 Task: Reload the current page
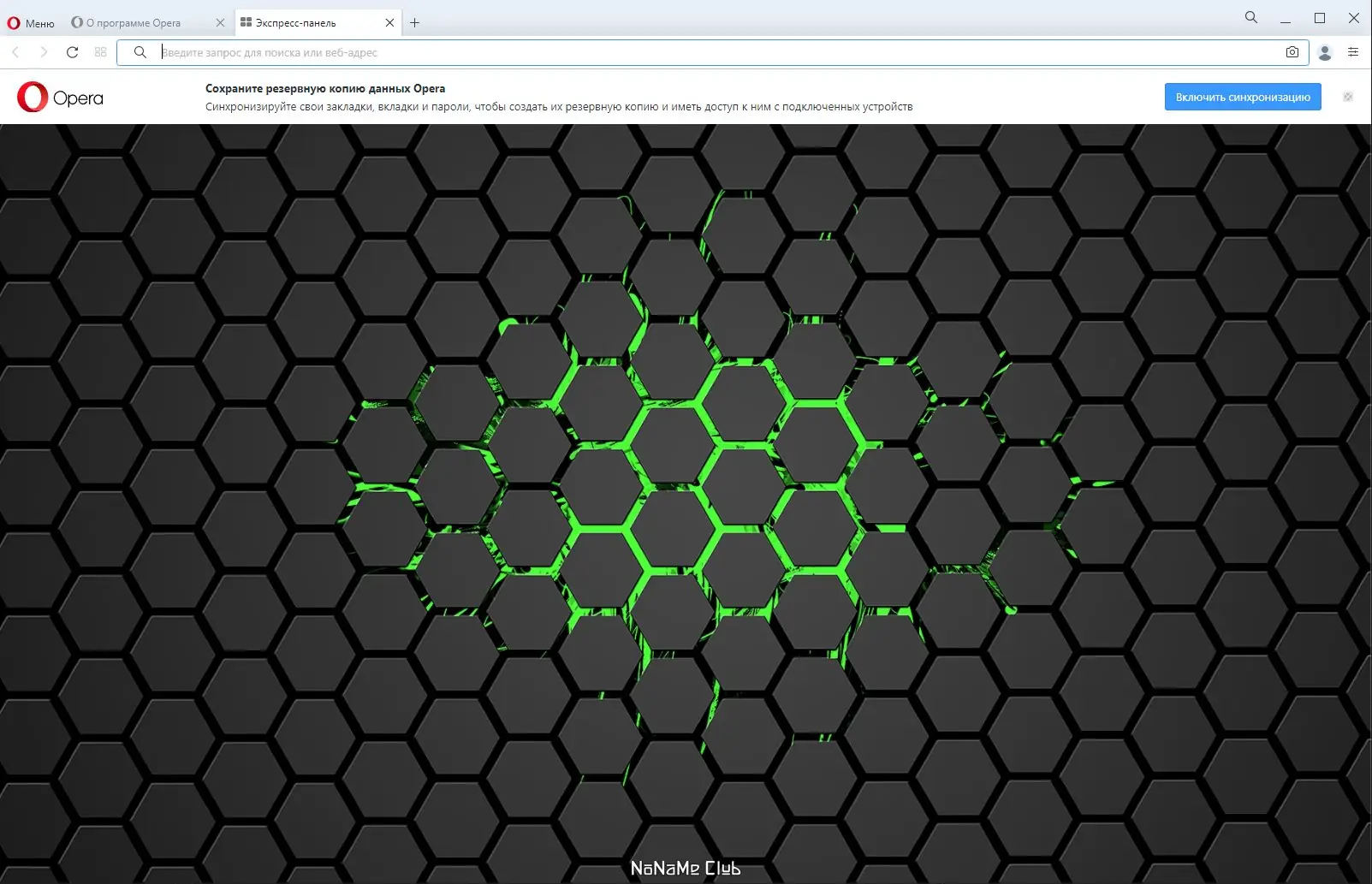pos(72,52)
